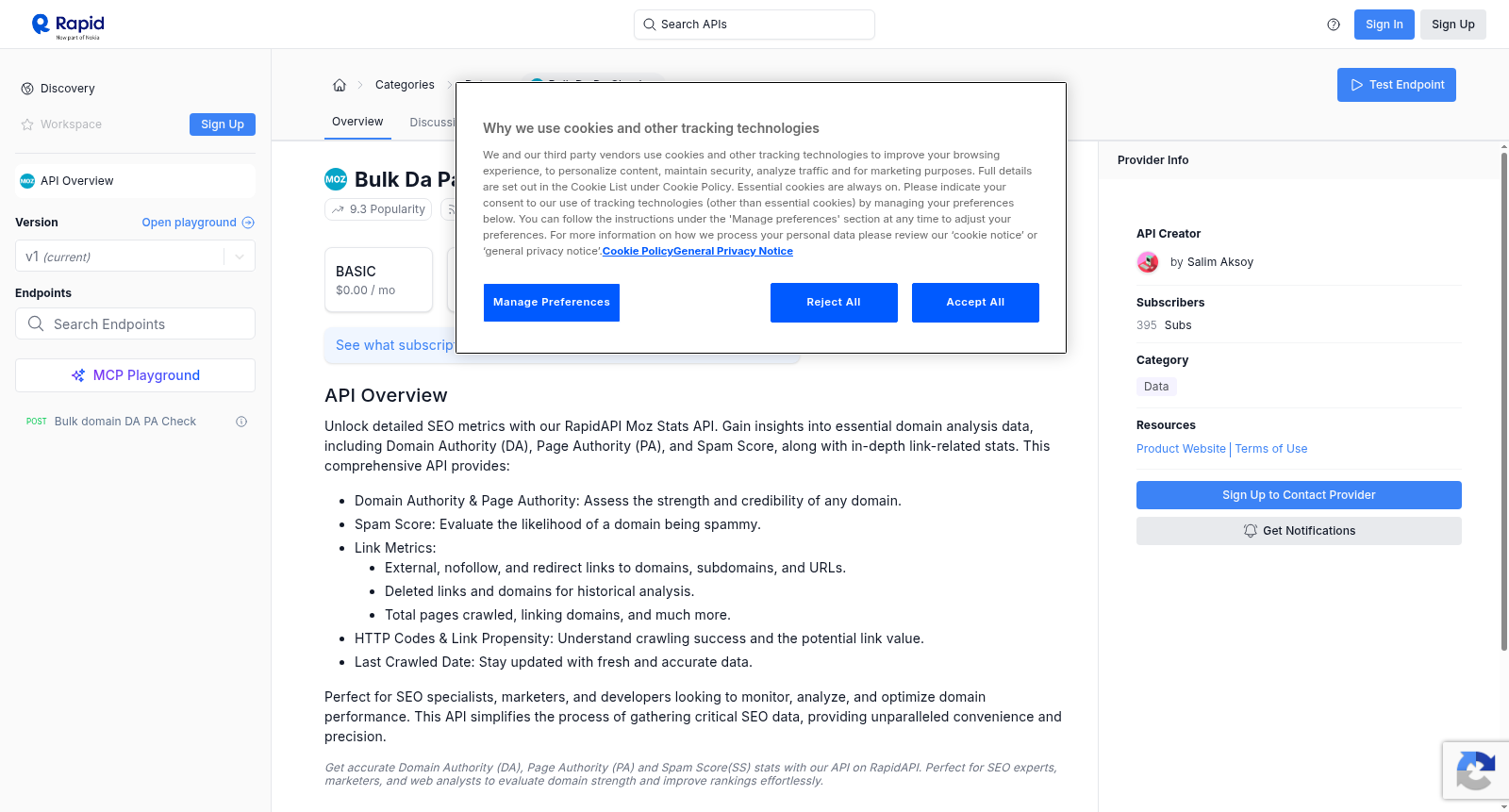Open the Terms of Use link
Image resolution: width=1509 pixels, height=812 pixels.
(x=1271, y=449)
